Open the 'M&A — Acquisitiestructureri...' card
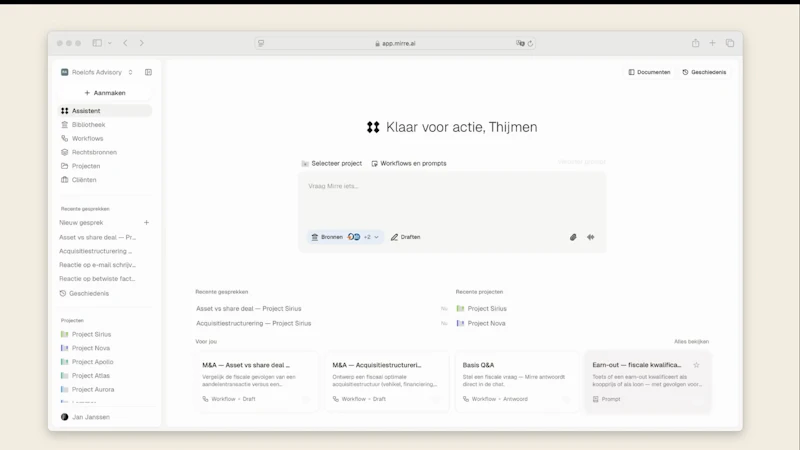Viewport: 800px width, 450px height. tap(387, 382)
